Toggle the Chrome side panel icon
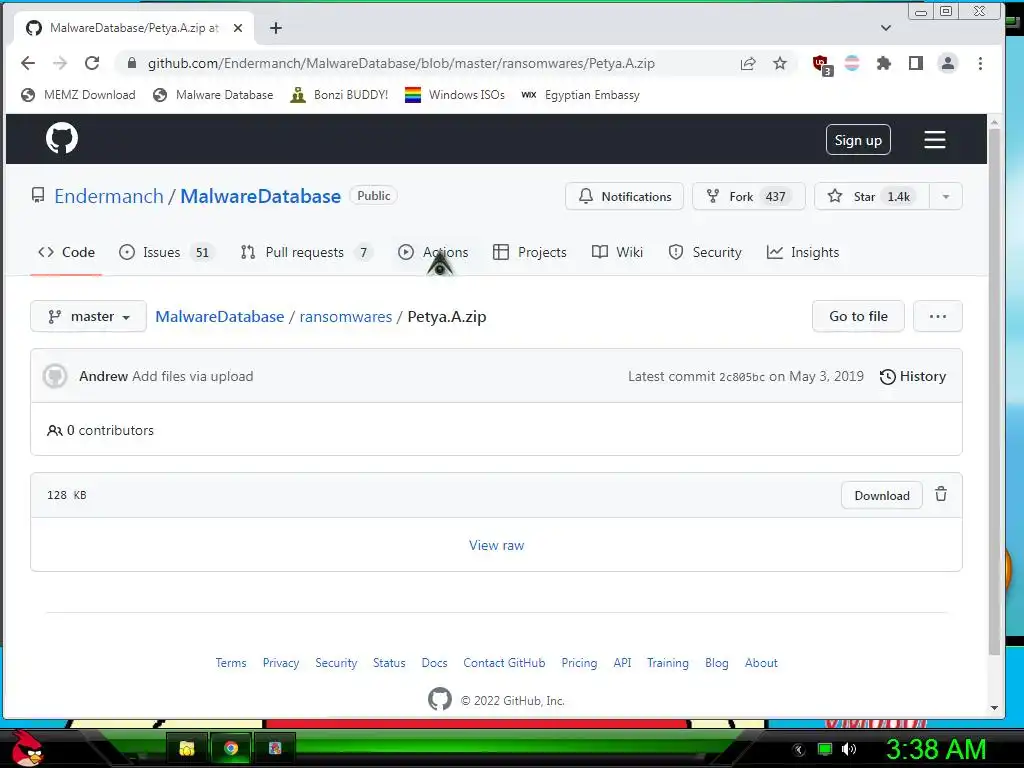Screen dimensions: 1024x768 tap(916, 63)
